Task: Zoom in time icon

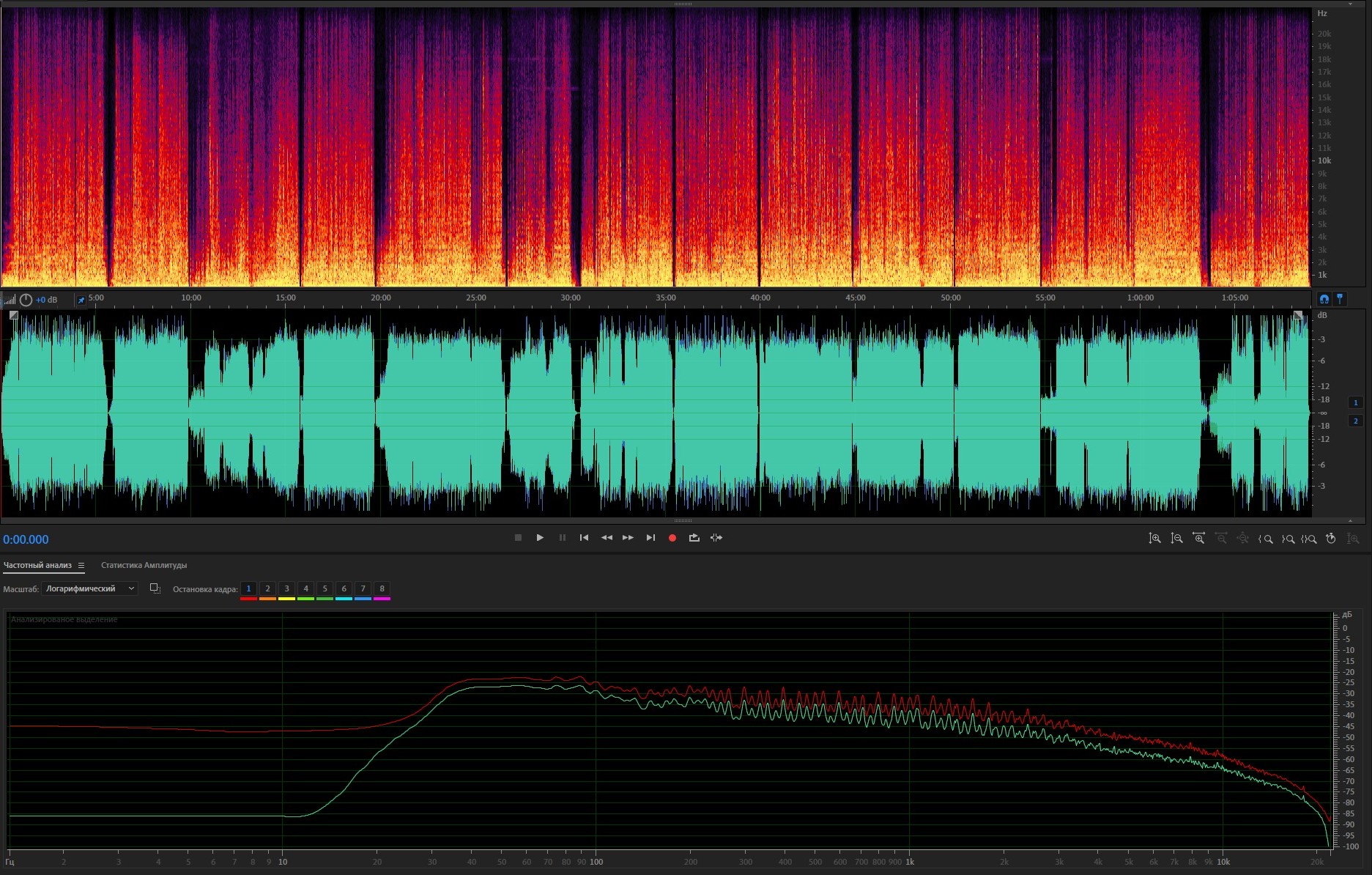Action: (x=1198, y=539)
